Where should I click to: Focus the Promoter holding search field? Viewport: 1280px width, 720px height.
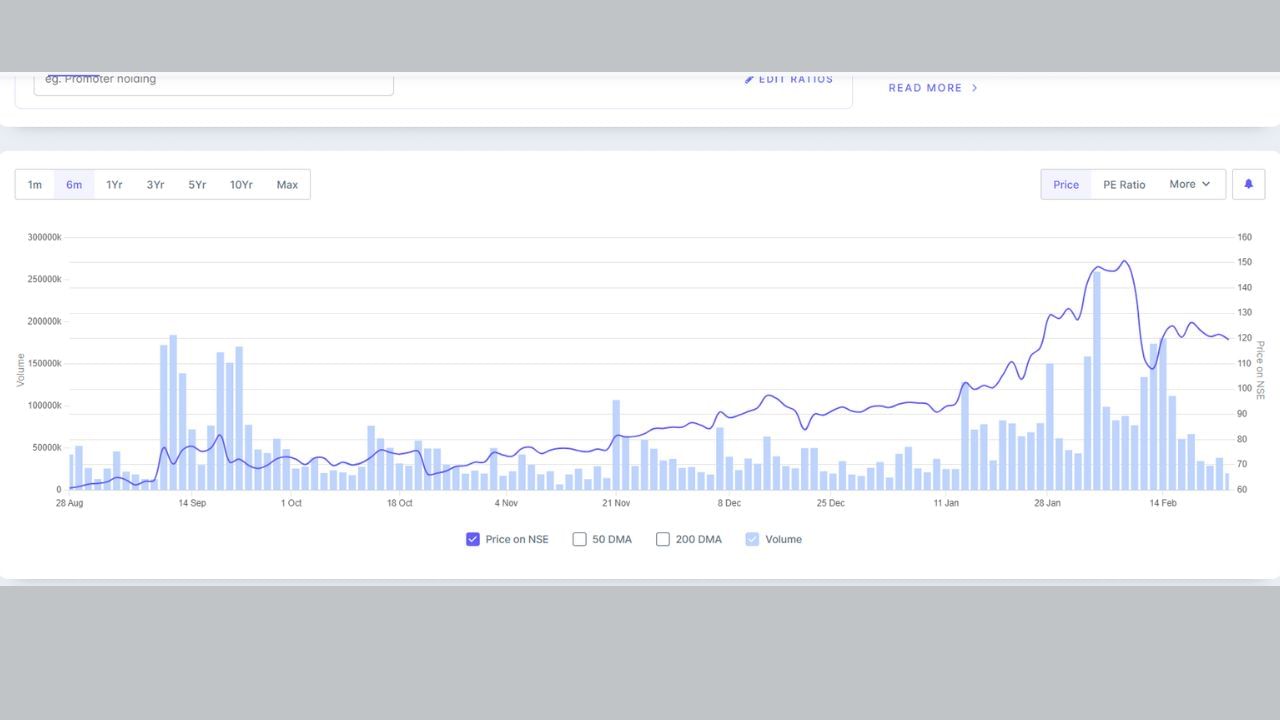pyautogui.click(x=214, y=82)
